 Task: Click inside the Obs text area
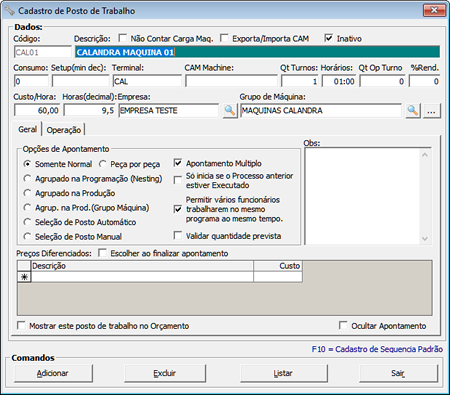click(362, 196)
